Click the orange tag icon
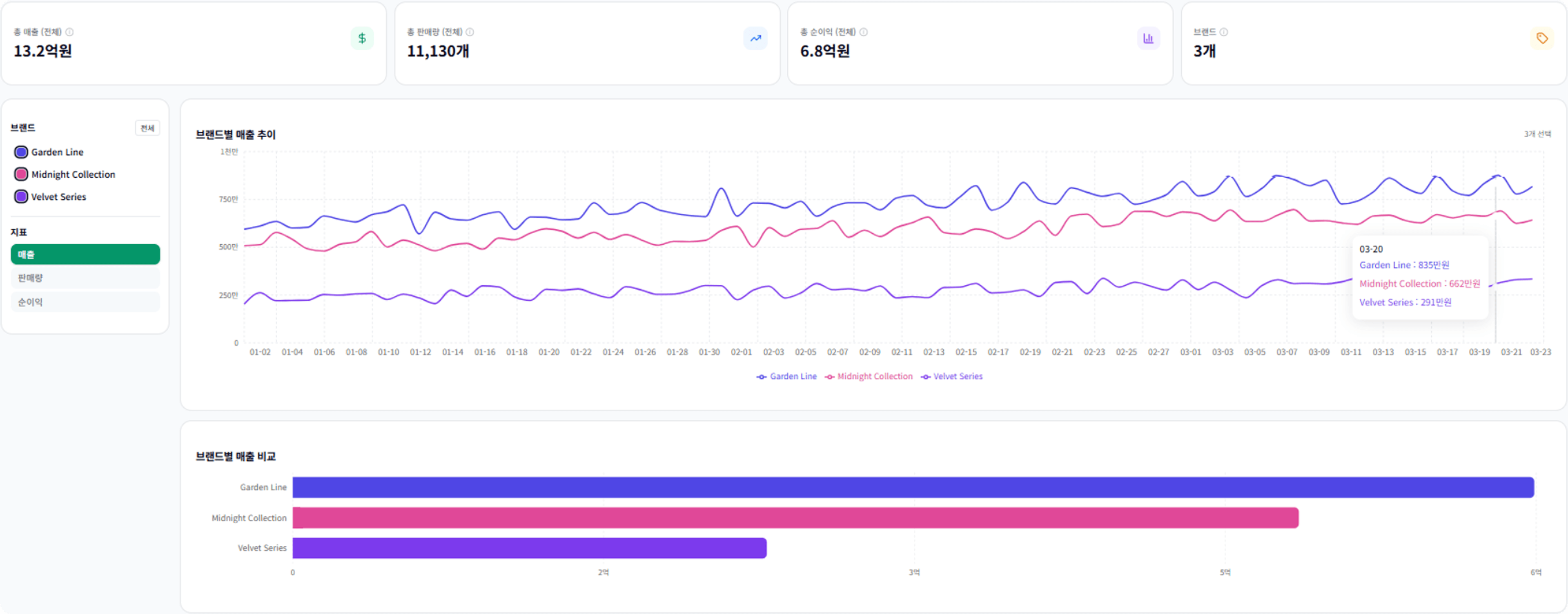Image resolution: width=1568 pixels, height=614 pixels. pyautogui.click(x=1542, y=38)
